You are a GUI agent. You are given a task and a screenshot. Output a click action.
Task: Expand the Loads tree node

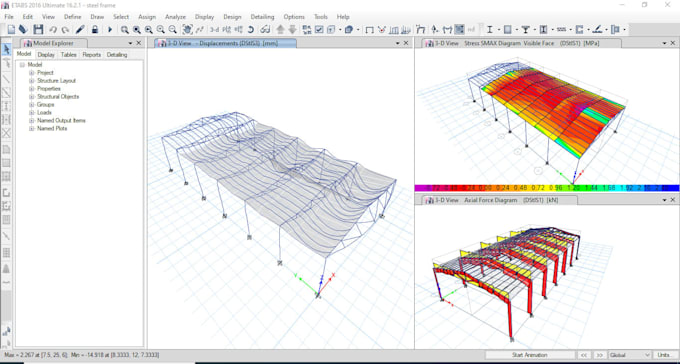click(x=32, y=112)
